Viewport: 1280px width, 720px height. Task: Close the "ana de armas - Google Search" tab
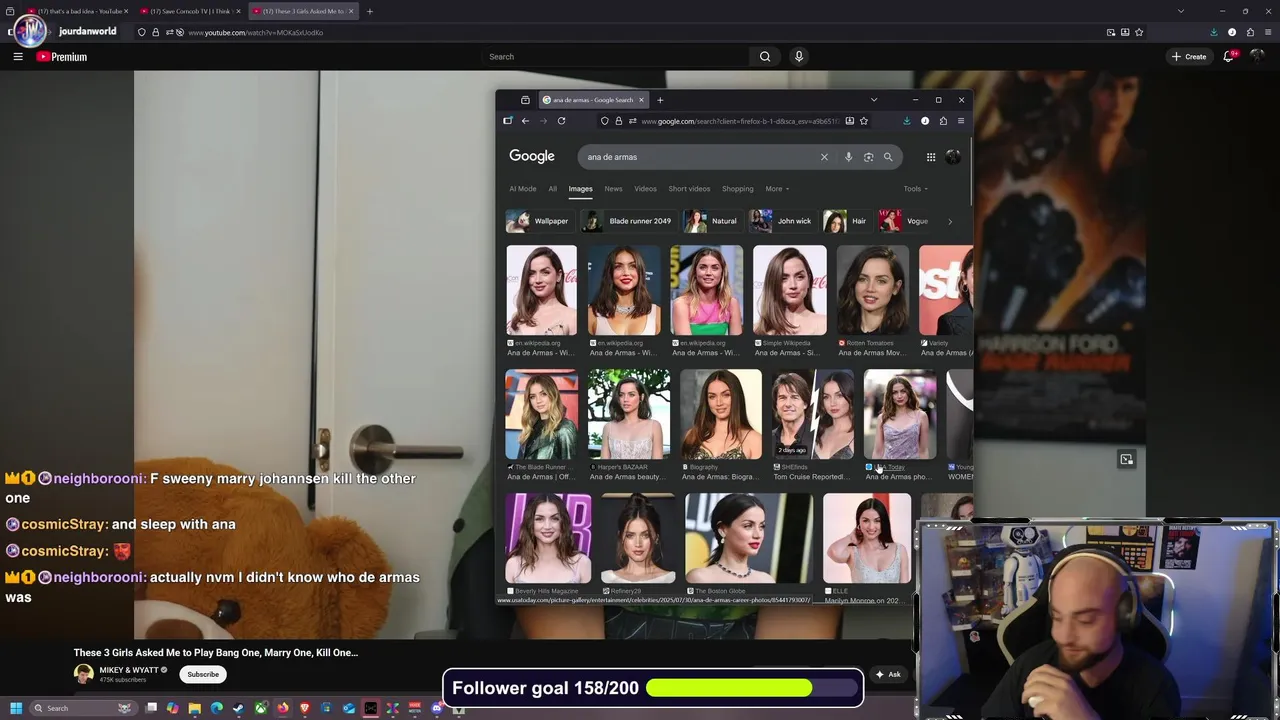pos(642,100)
